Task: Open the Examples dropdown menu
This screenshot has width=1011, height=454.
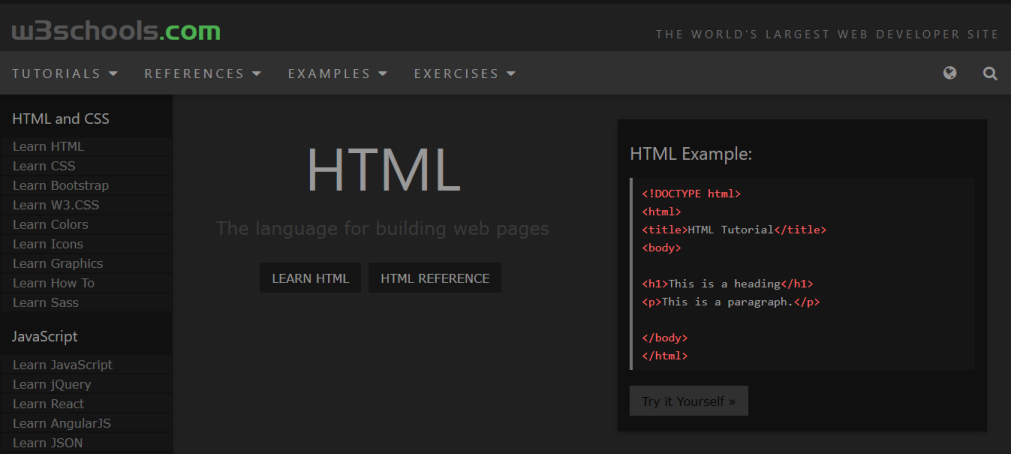Action: pos(337,74)
